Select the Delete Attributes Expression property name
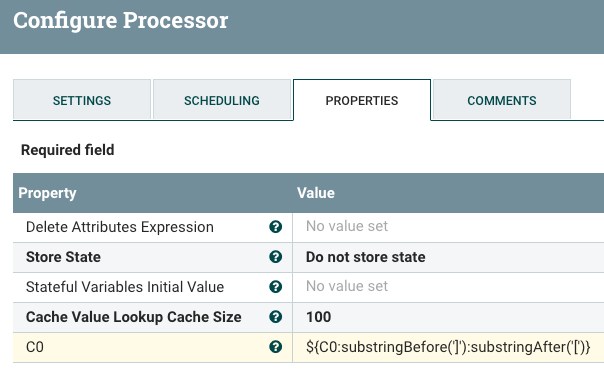 pos(119,227)
